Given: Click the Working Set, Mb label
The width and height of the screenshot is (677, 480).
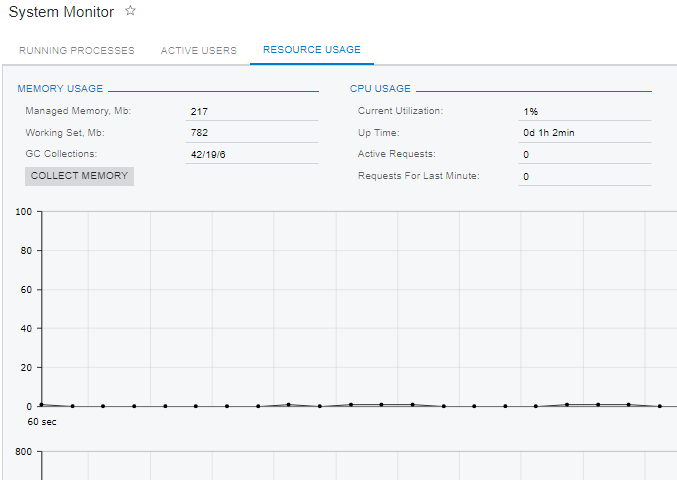Looking at the screenshot, I should (65, 133).
